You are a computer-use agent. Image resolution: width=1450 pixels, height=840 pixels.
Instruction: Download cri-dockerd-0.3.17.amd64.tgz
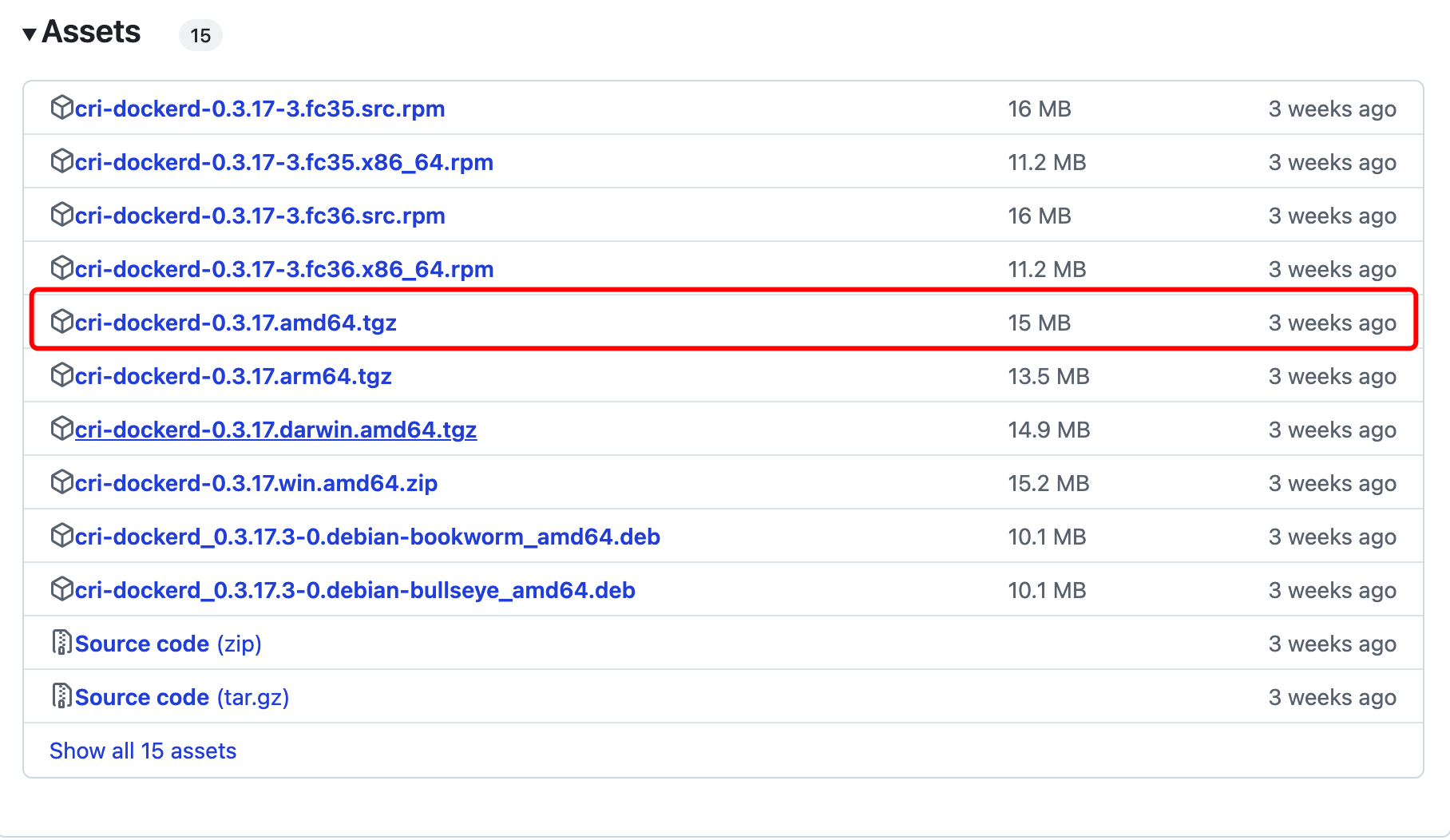pos(236,323)
